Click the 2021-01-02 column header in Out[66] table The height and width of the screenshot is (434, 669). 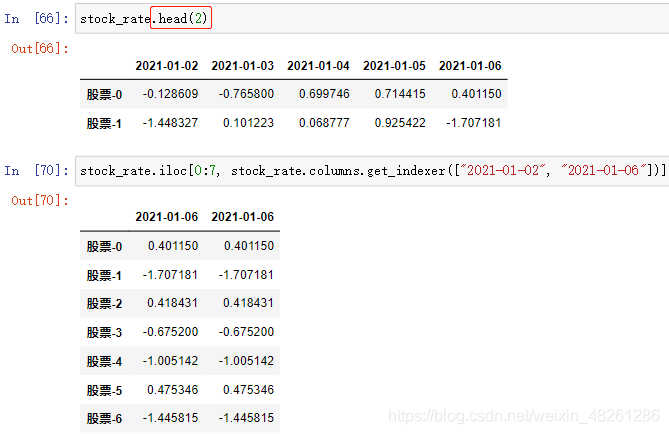point(167,66)
